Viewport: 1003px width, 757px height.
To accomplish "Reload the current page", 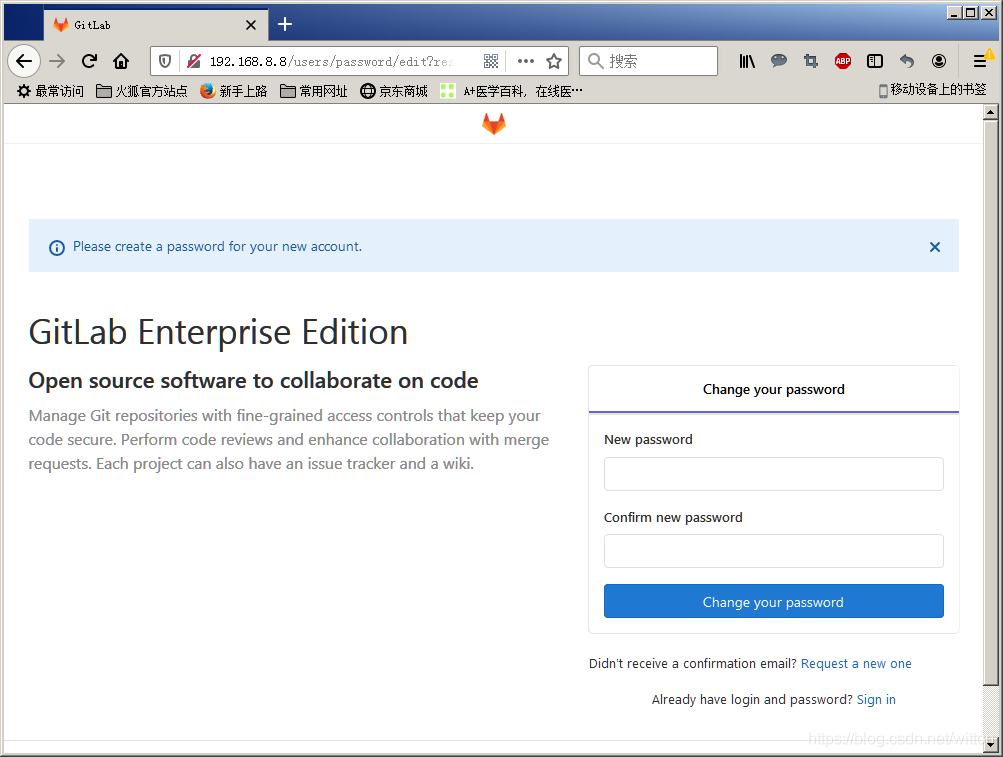I will click(89, 61).
